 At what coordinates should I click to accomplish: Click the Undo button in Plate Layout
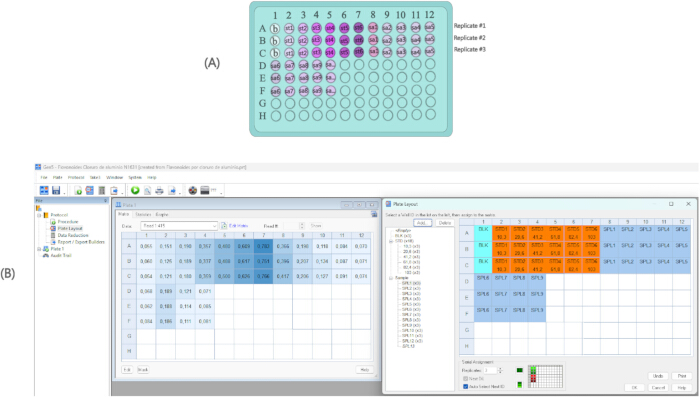[658, 376]
